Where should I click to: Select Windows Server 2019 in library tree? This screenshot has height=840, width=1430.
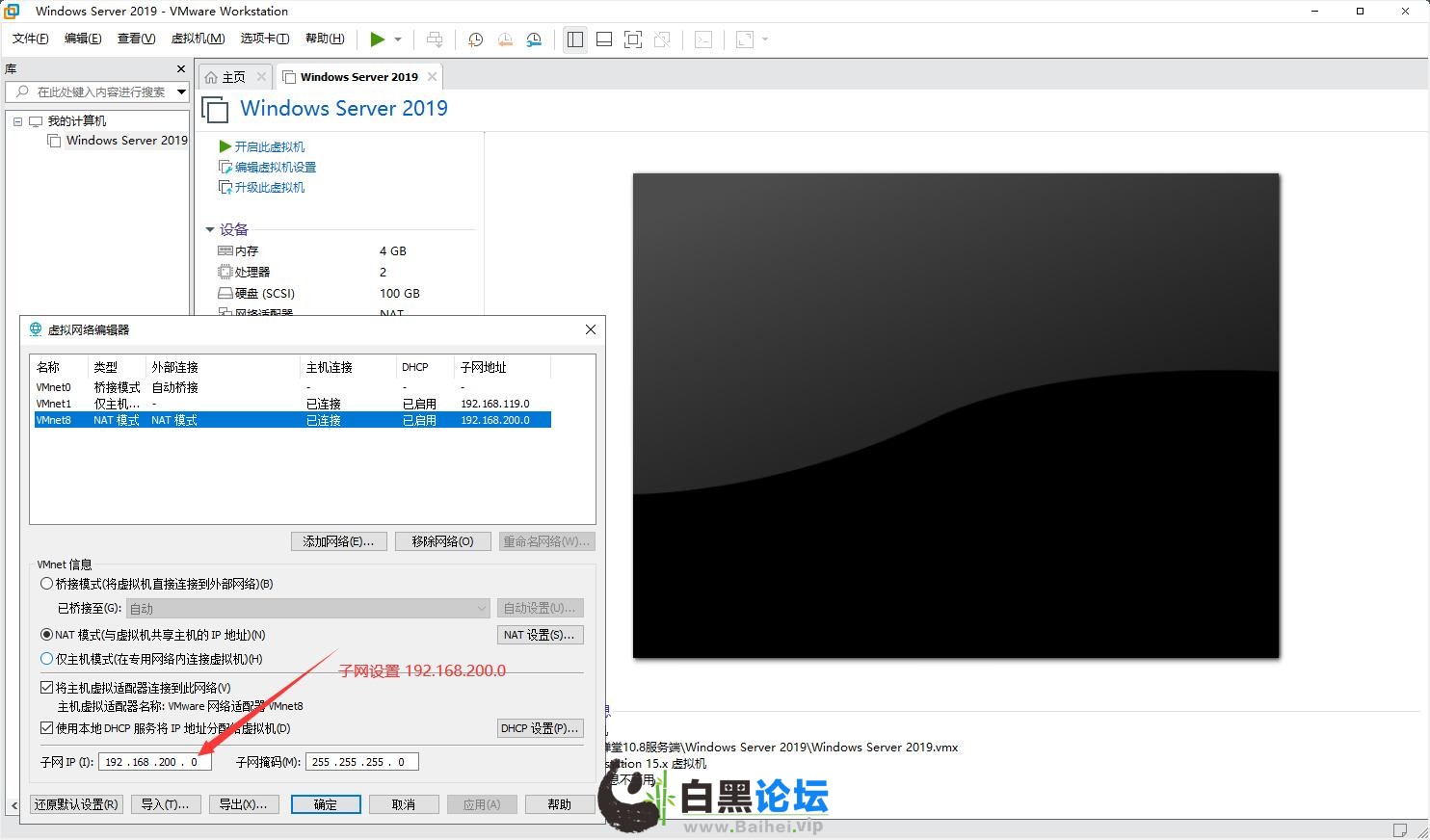[126, 141]
